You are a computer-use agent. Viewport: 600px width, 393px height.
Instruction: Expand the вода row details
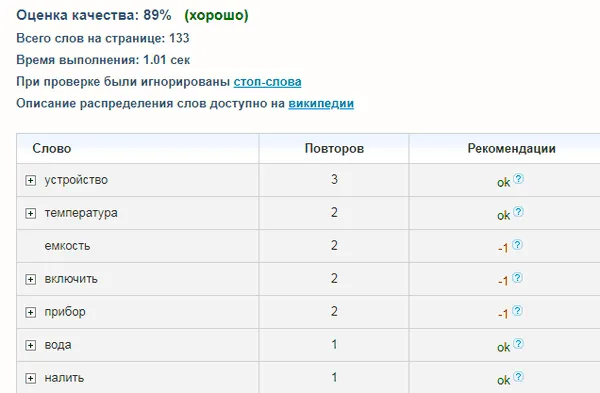pos(31,345)
